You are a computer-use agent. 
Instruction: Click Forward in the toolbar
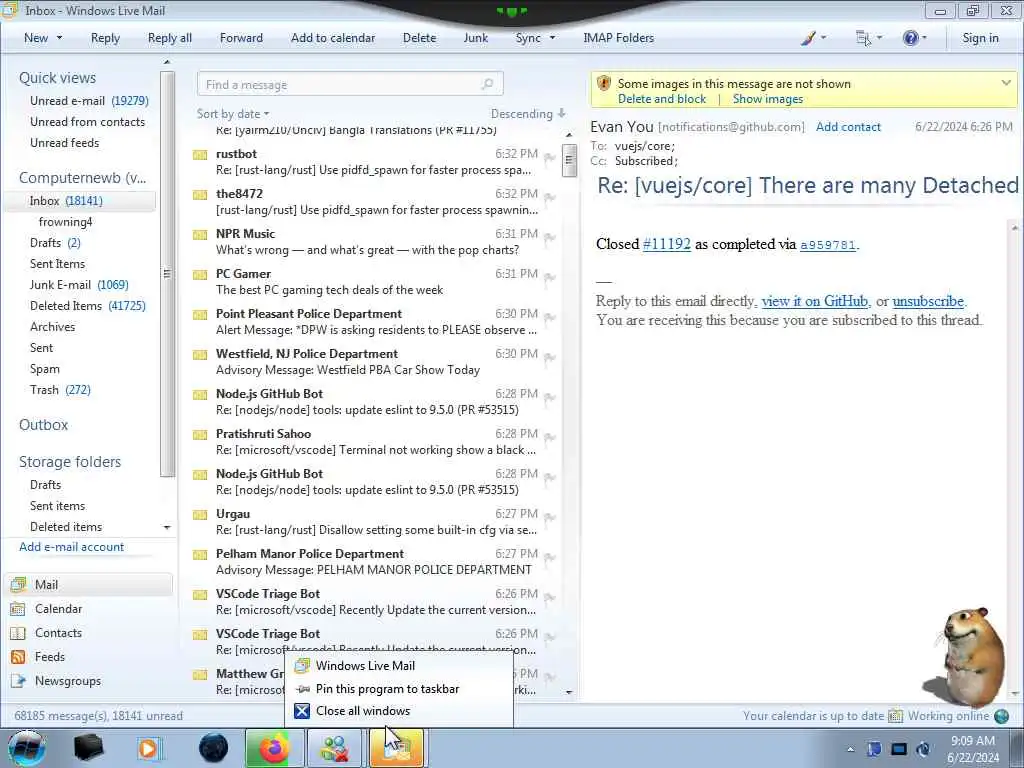(241, 38)
